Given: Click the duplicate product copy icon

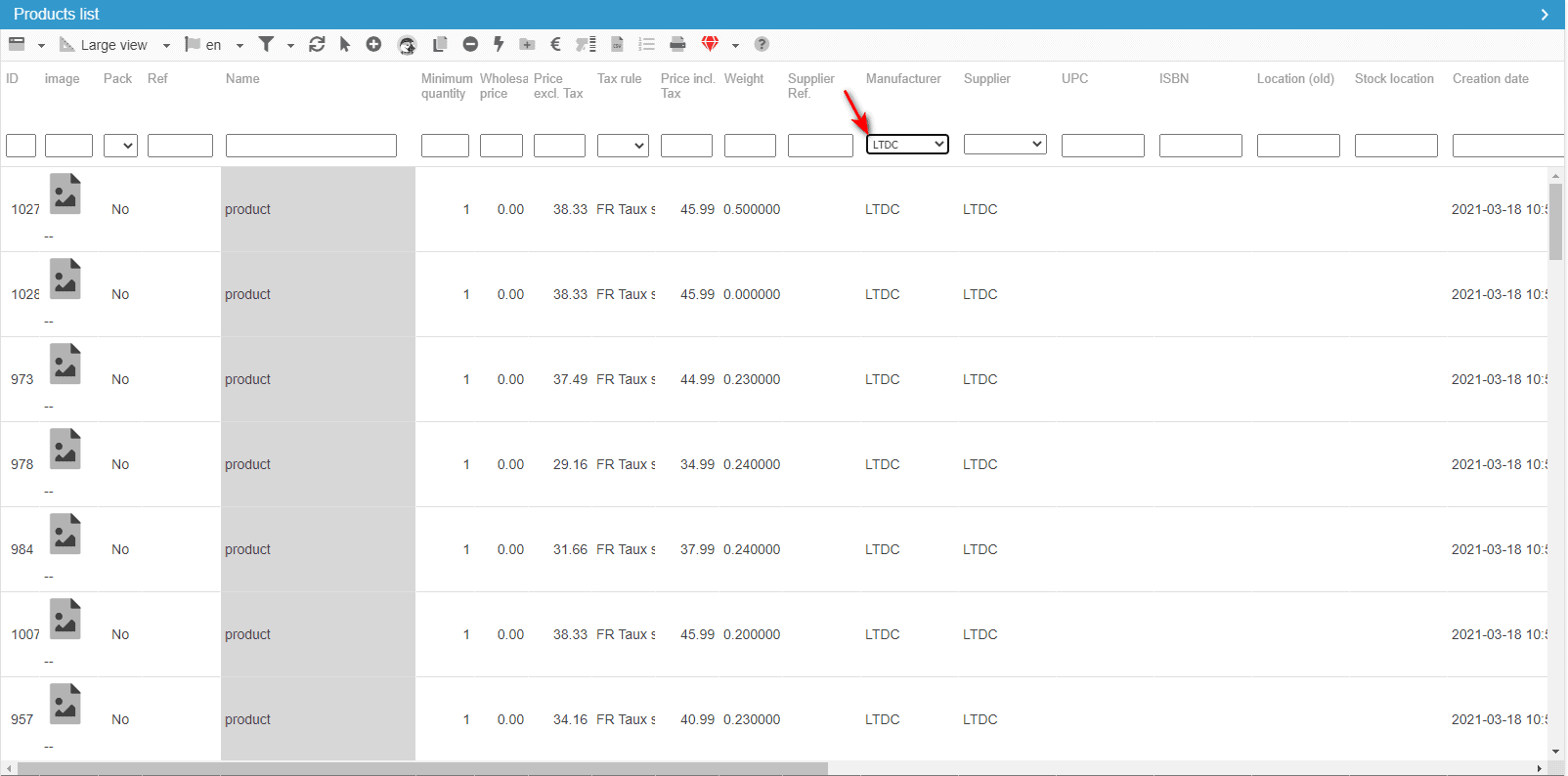Looking at the screenshot, I should pyautogui.click(x=440, y=44).
